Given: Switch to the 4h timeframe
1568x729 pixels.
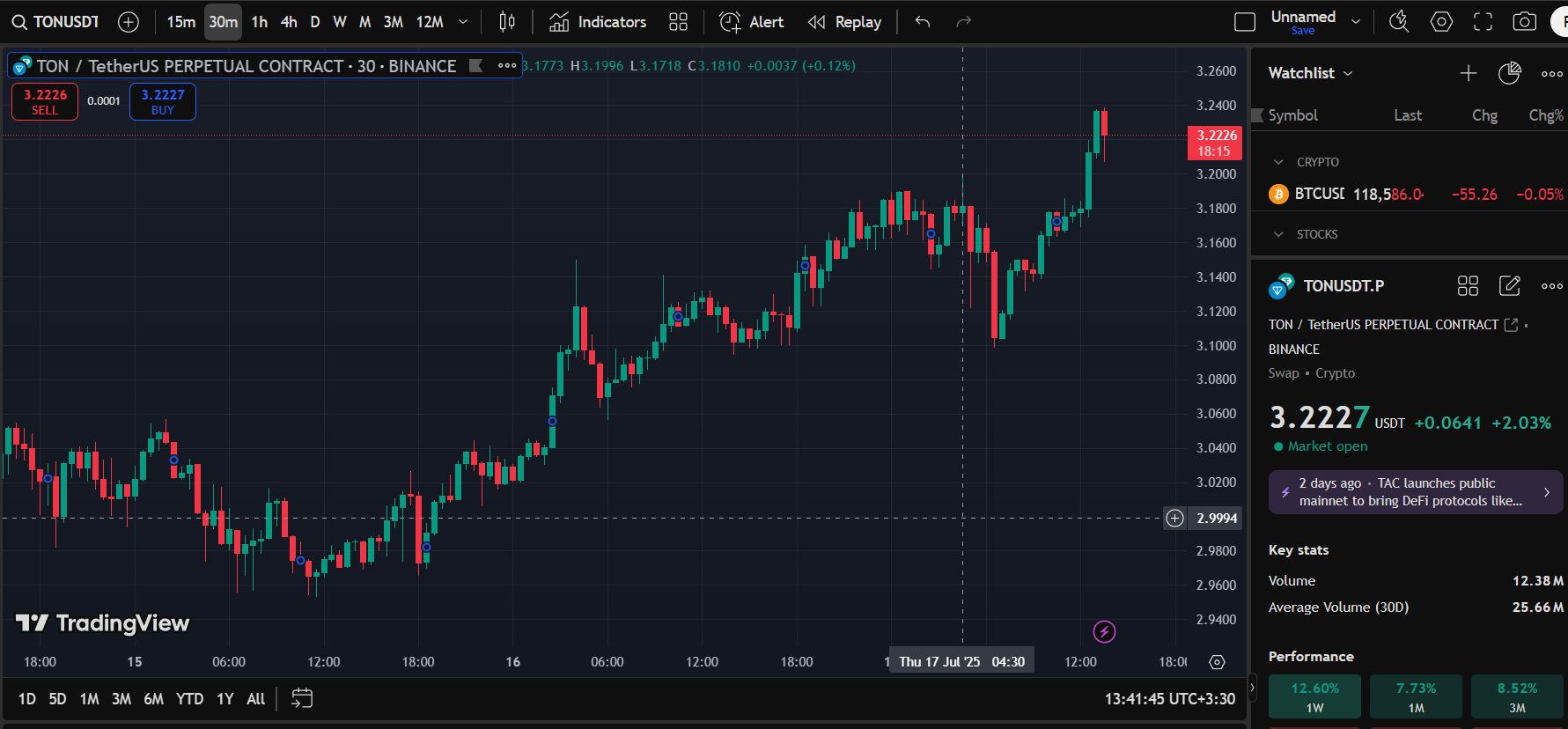Looking at the screenshot, I should pos(289,22).
